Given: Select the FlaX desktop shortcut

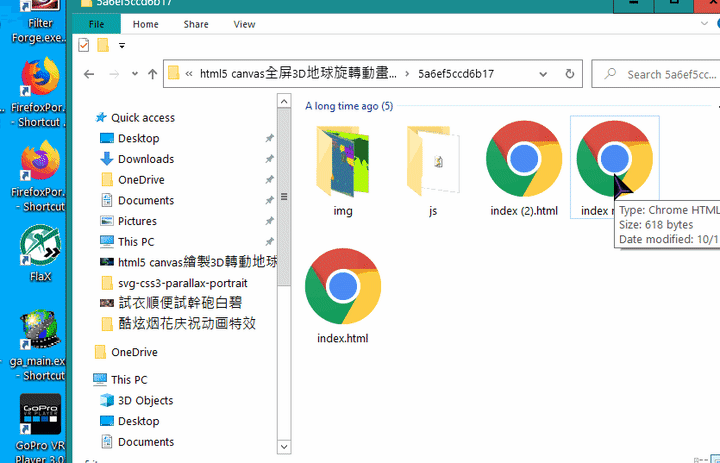Looking at the screenshot, I should coord(40,254).
